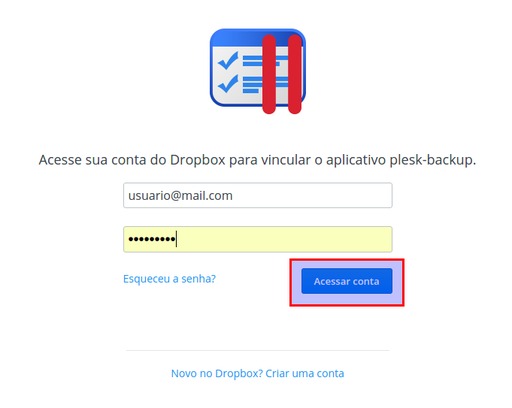Click the left red vertical bar on logo
This screenshot has width=512, height=408.
pos(269,74)
